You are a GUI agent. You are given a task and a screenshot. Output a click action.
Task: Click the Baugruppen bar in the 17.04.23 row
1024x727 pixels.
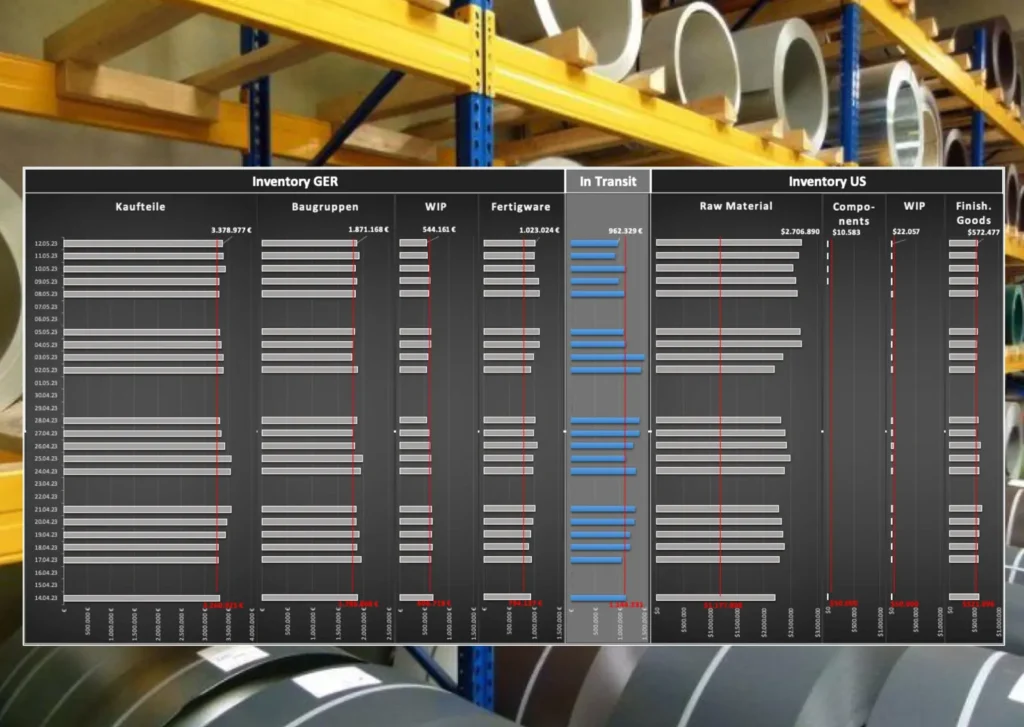(x=312, y=560)
